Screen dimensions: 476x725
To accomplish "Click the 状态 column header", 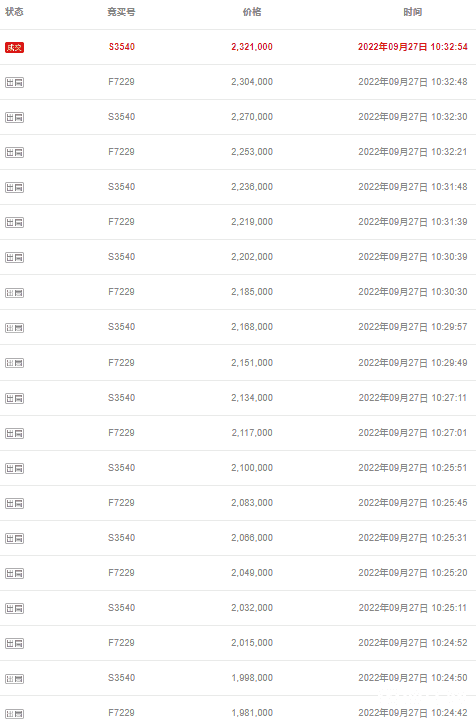I will click(14, 12).
